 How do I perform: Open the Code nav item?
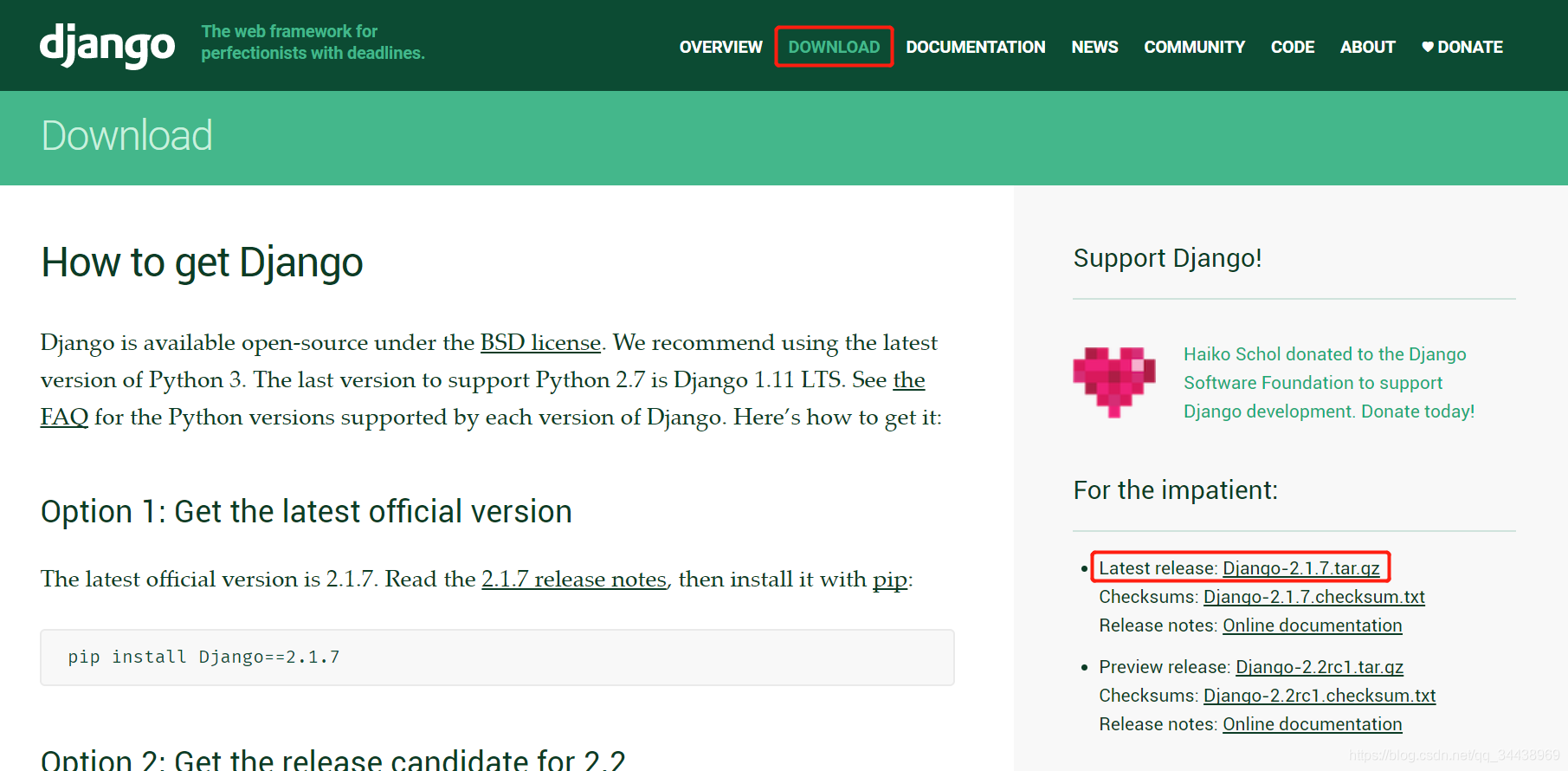coord(1293,47)
